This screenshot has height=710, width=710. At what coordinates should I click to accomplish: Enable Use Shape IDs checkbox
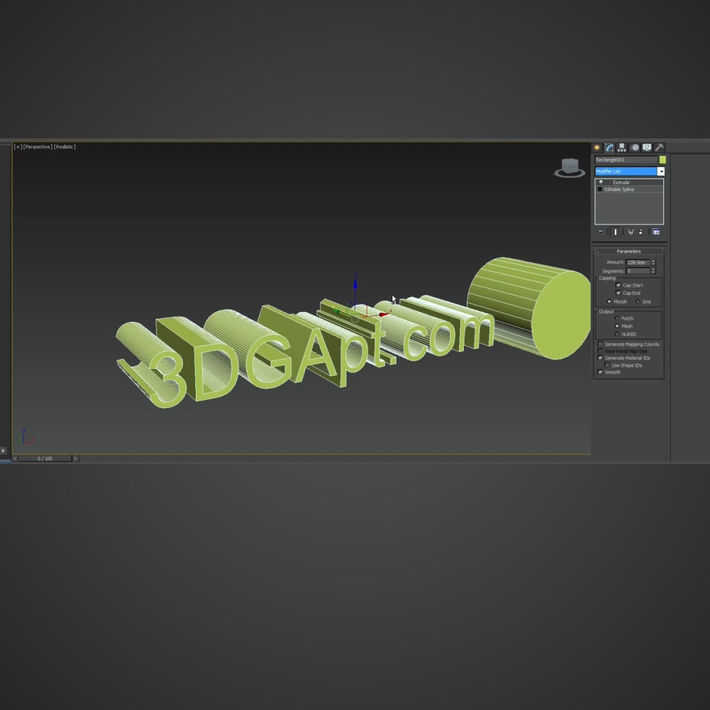608,365
